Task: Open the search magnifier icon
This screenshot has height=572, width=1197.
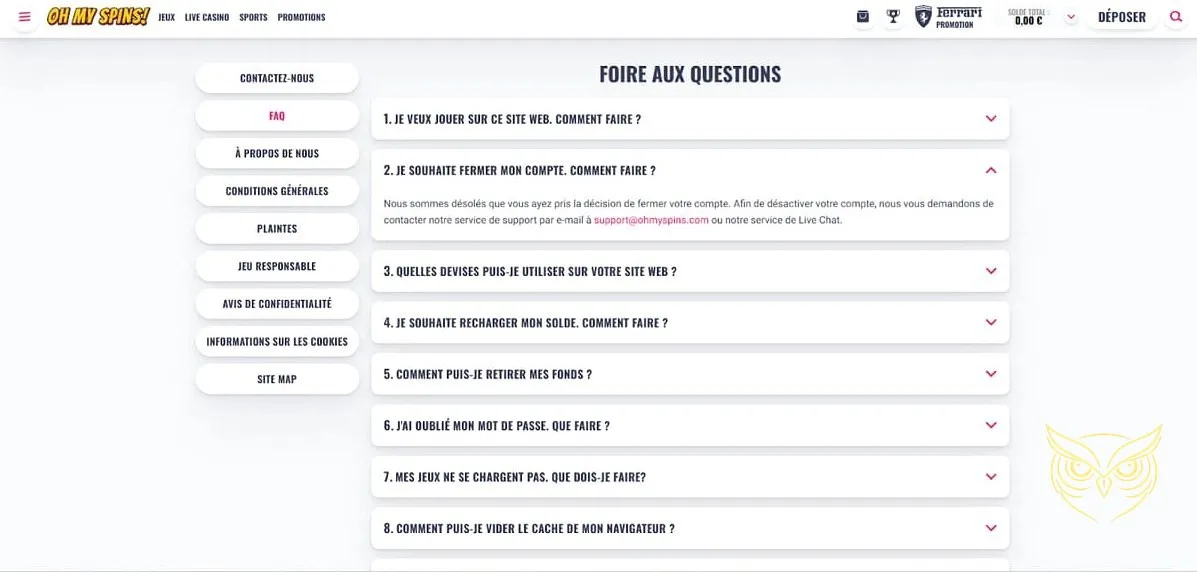Action: (x=1176, y=17)
